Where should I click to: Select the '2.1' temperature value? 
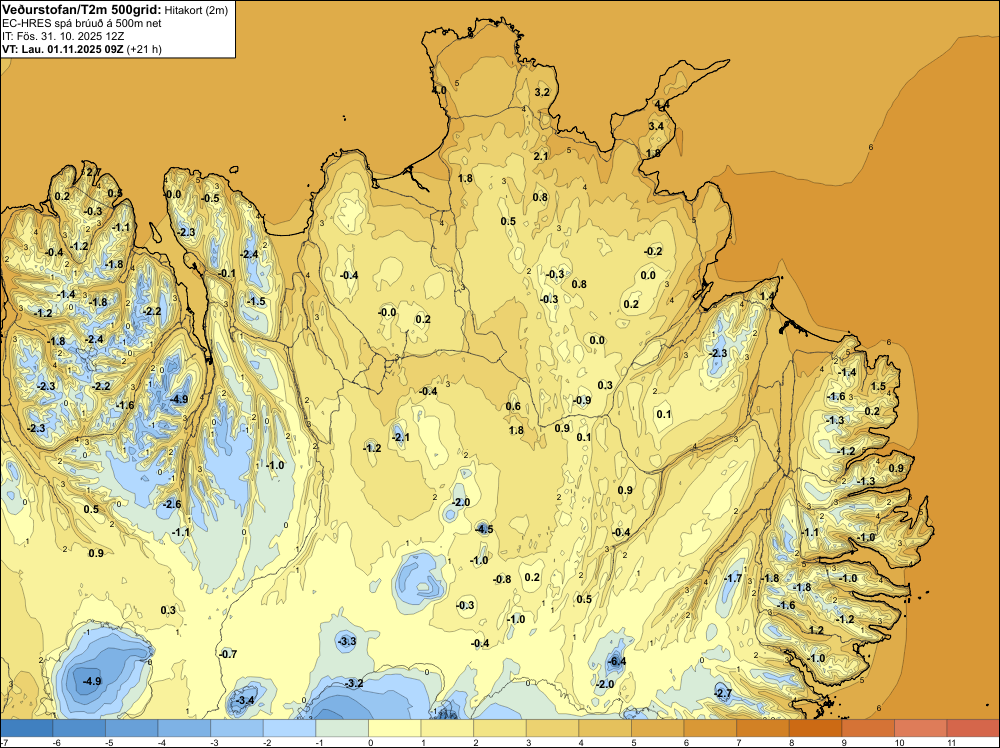click(x=541, y=156)
